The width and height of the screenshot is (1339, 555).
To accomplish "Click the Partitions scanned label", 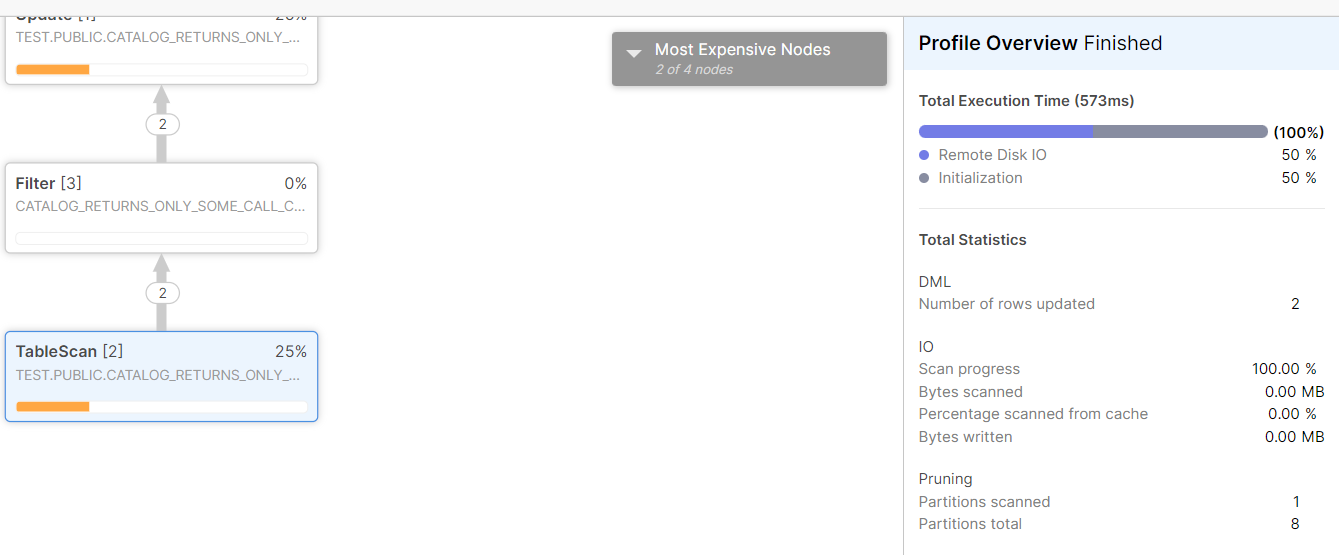I will click(984, 502).
